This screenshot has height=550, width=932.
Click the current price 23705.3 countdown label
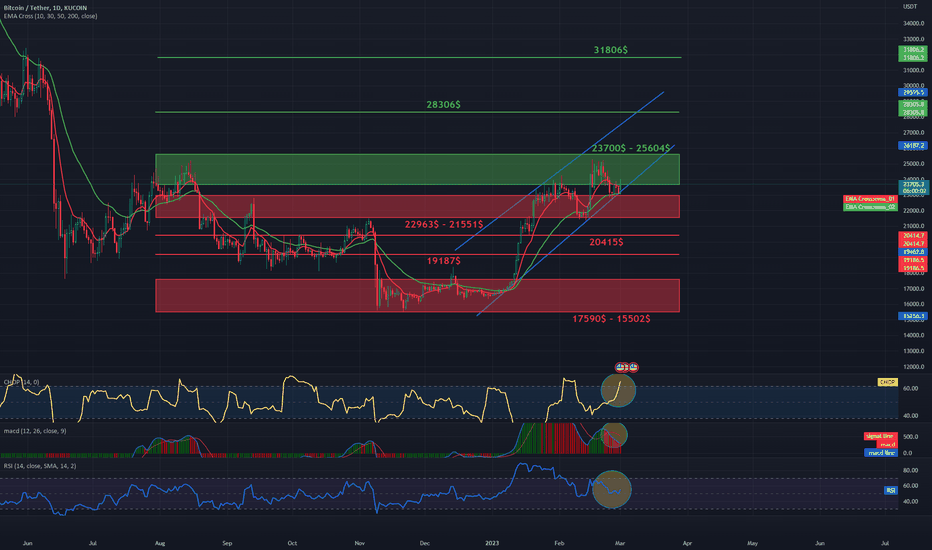click(x=913, y=188)
